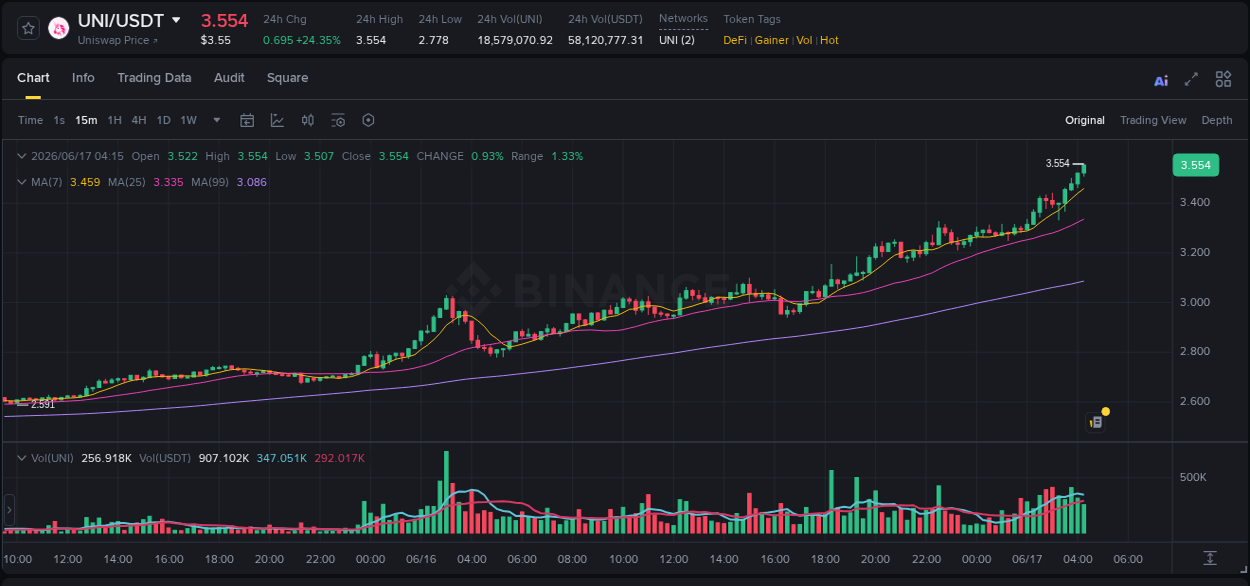Viewport: 1250px width, 586px height.
Task: Add UNI/USDT to favorites with star icon
Action: [29, 28]
